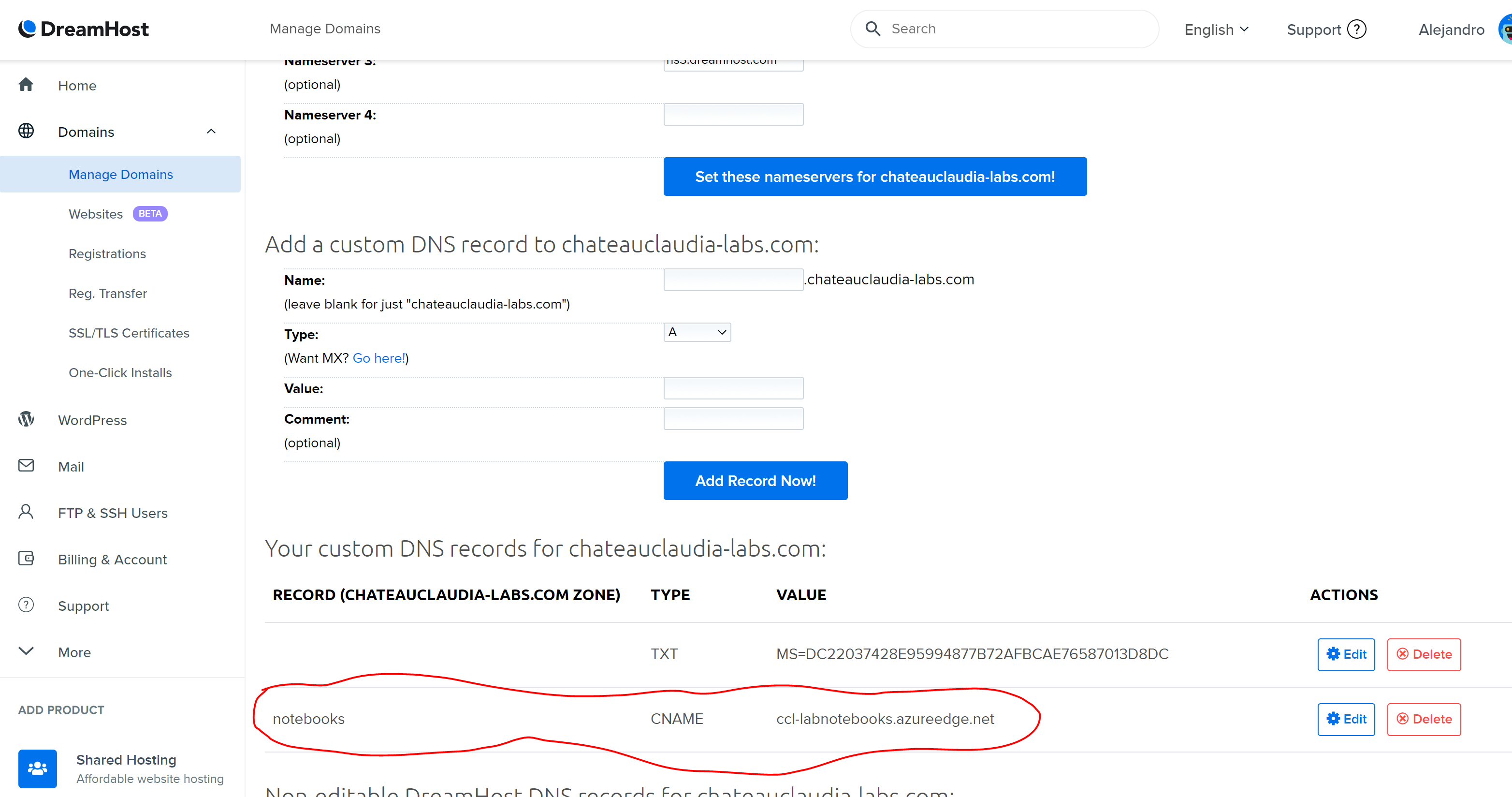
Task: Click the Support question mark icon in header
Action: [x=1356, y=30]
